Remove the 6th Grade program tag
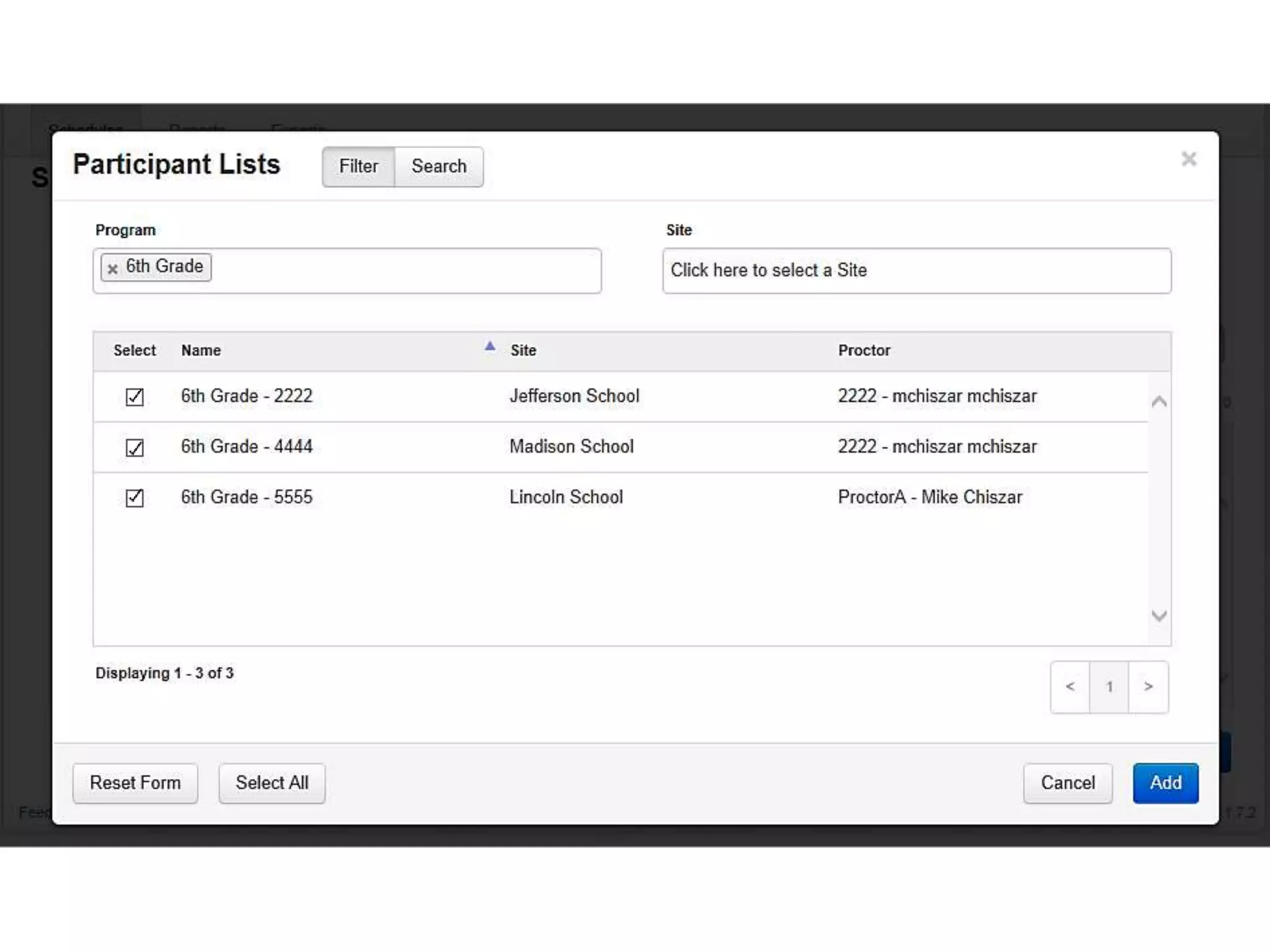Viewport: 1270px width, 952px height. coord(112,269)
